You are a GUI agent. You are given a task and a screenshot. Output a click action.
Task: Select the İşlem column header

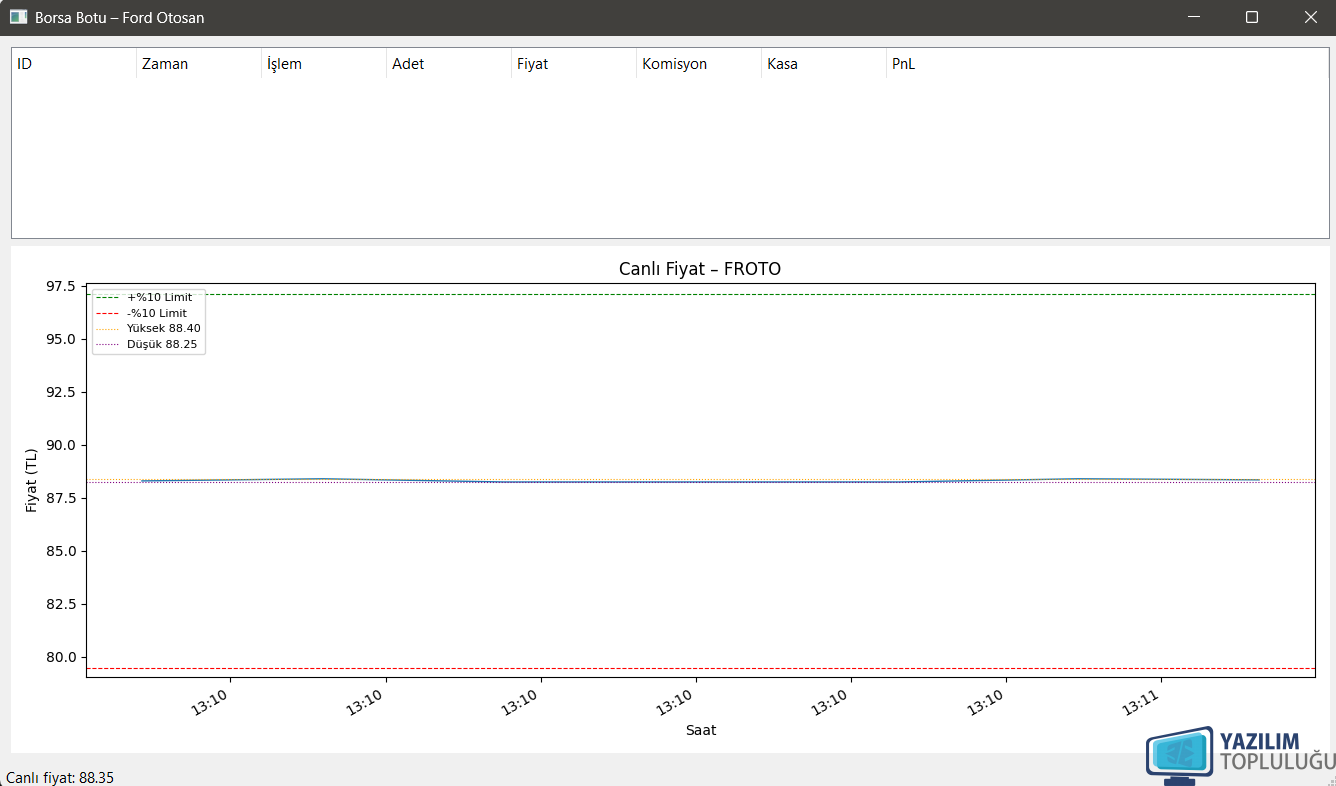point(324,64)
